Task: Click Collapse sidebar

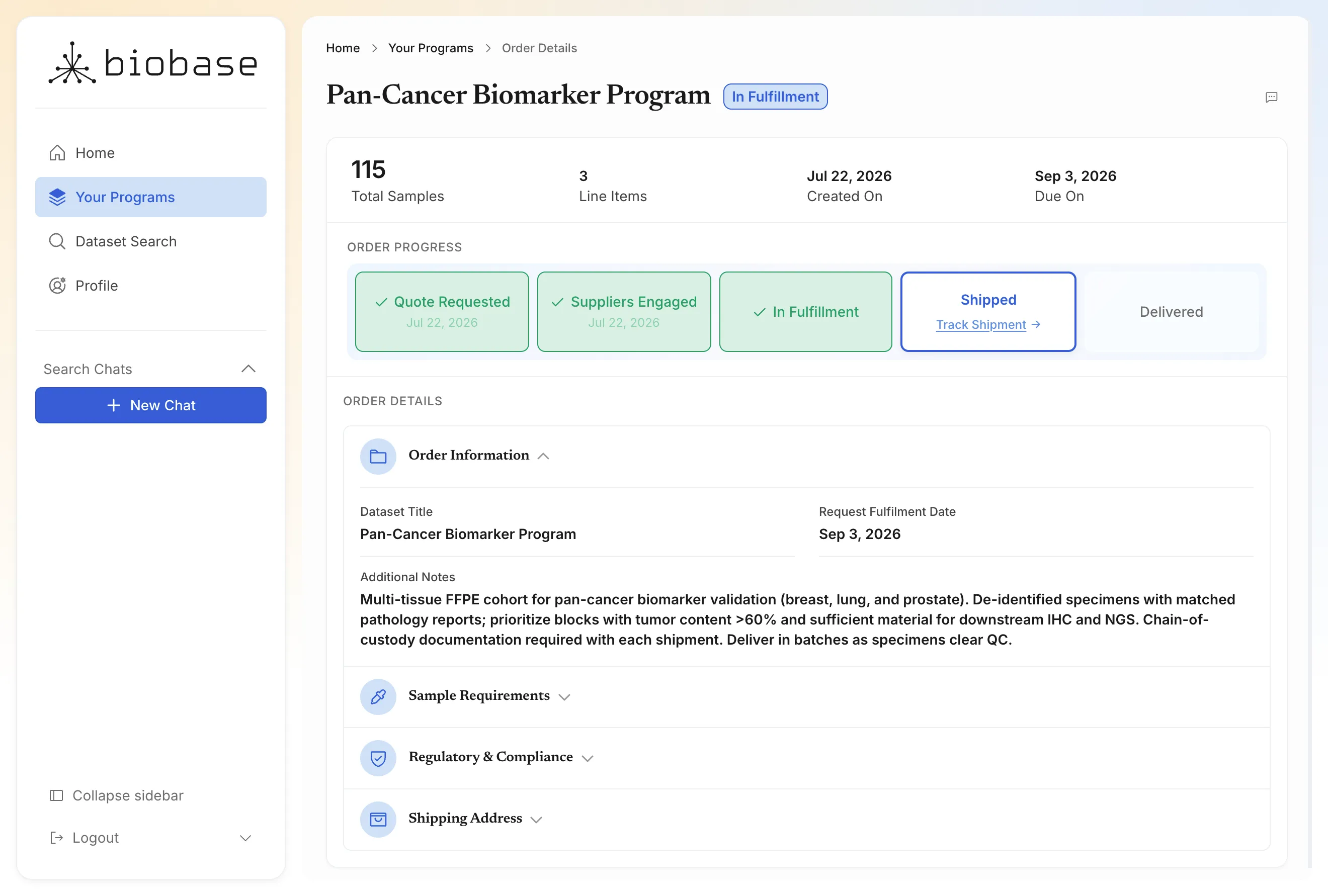Action: [117, 795]
